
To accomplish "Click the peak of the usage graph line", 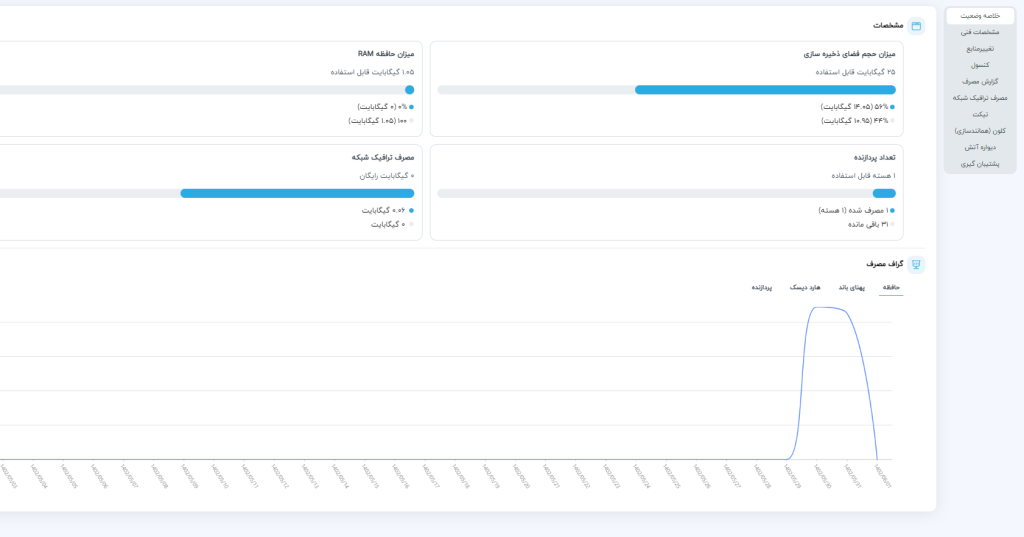I will click(x=830, y=308).
